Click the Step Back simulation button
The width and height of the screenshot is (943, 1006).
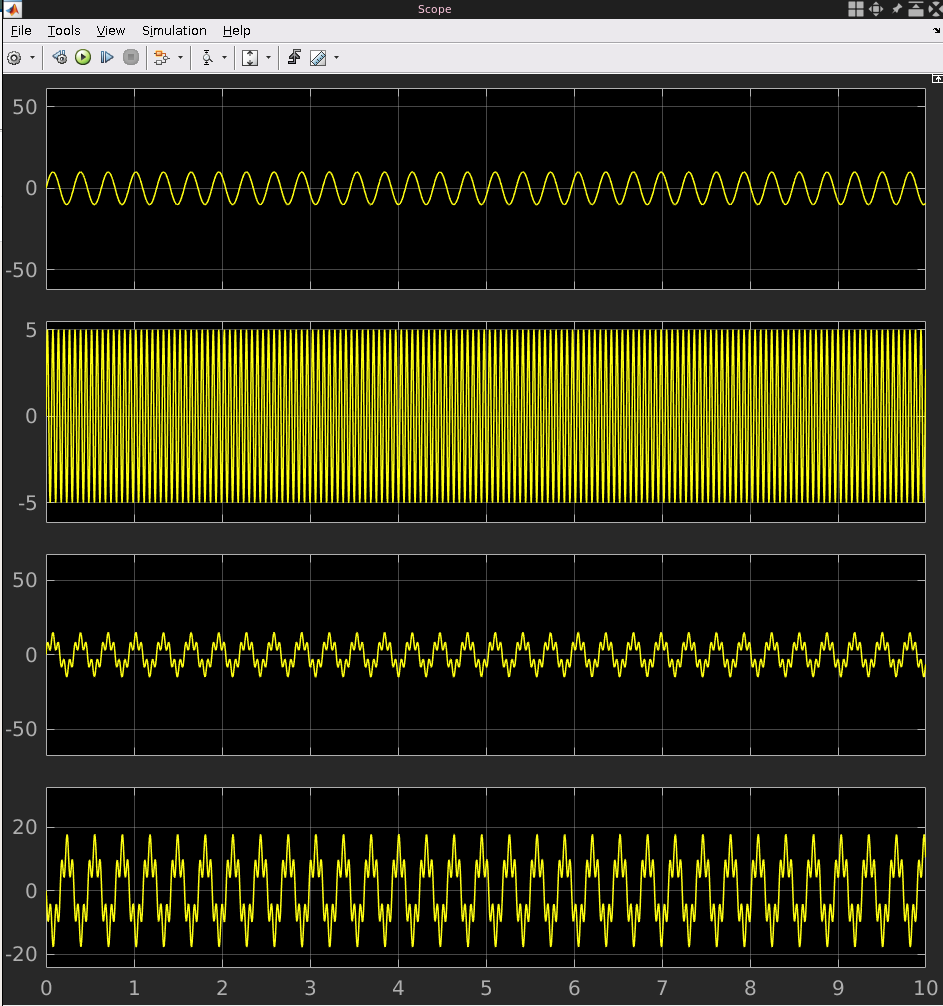pos(59,58)
